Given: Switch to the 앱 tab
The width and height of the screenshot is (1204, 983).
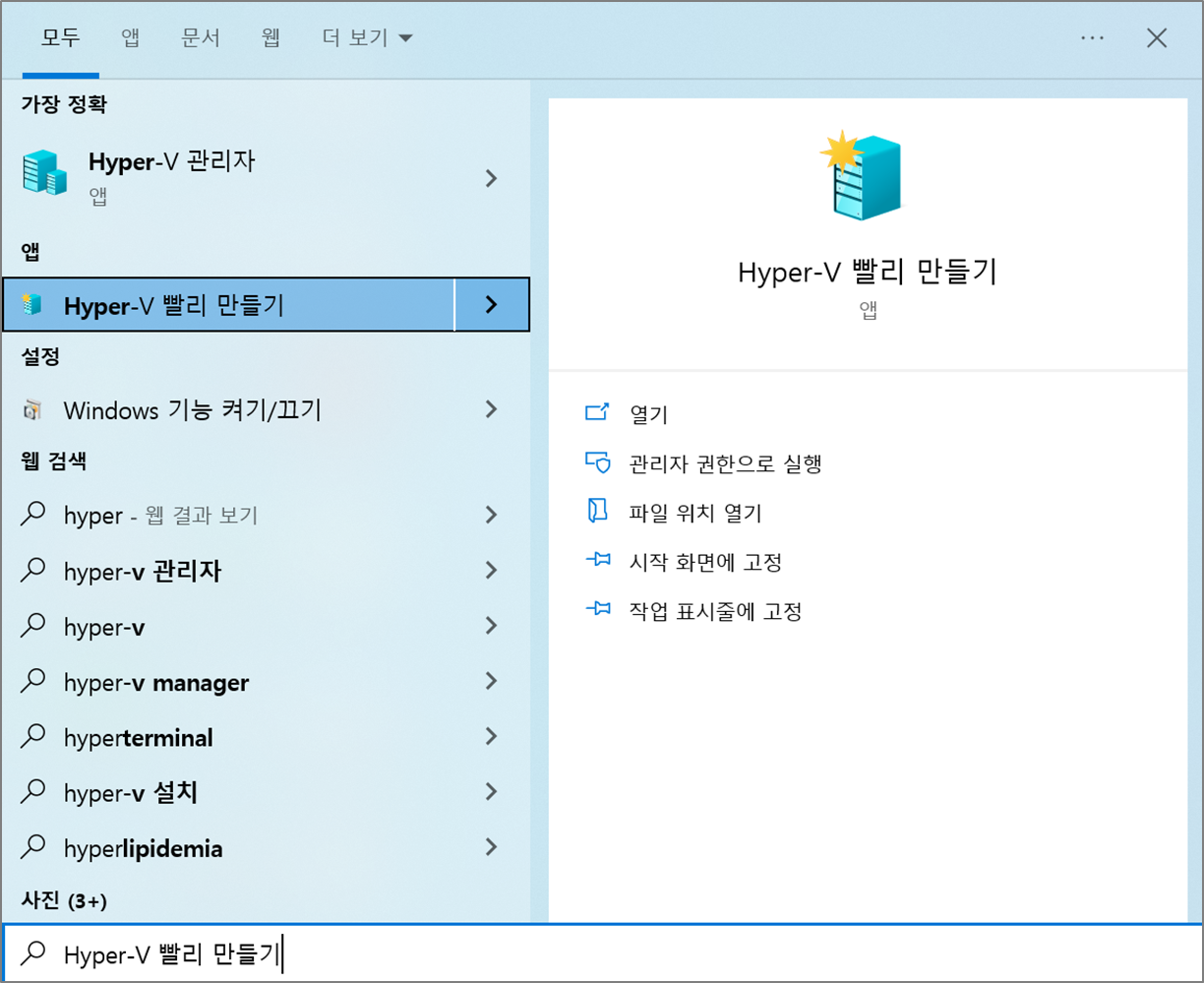Looking at the screenshot, I should coord(130,38).
